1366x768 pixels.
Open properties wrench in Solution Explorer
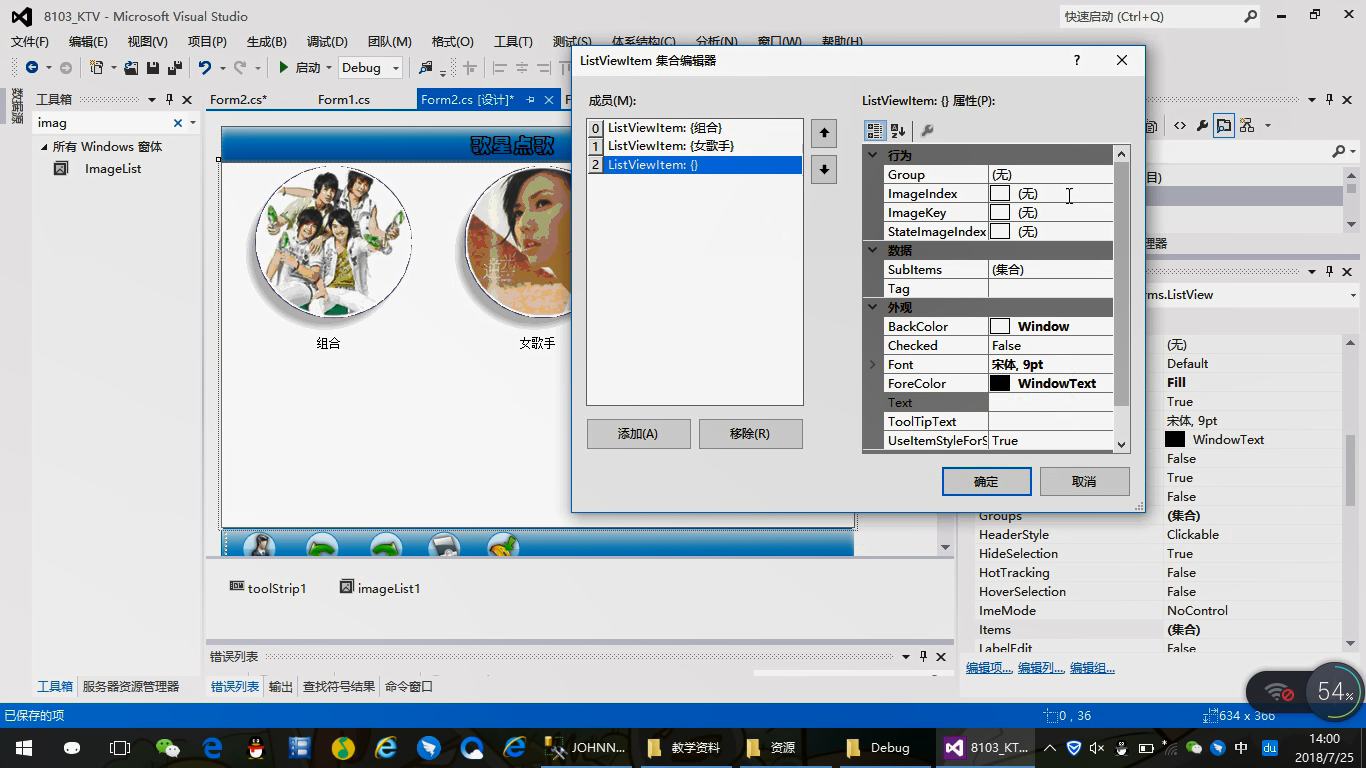1202,126
